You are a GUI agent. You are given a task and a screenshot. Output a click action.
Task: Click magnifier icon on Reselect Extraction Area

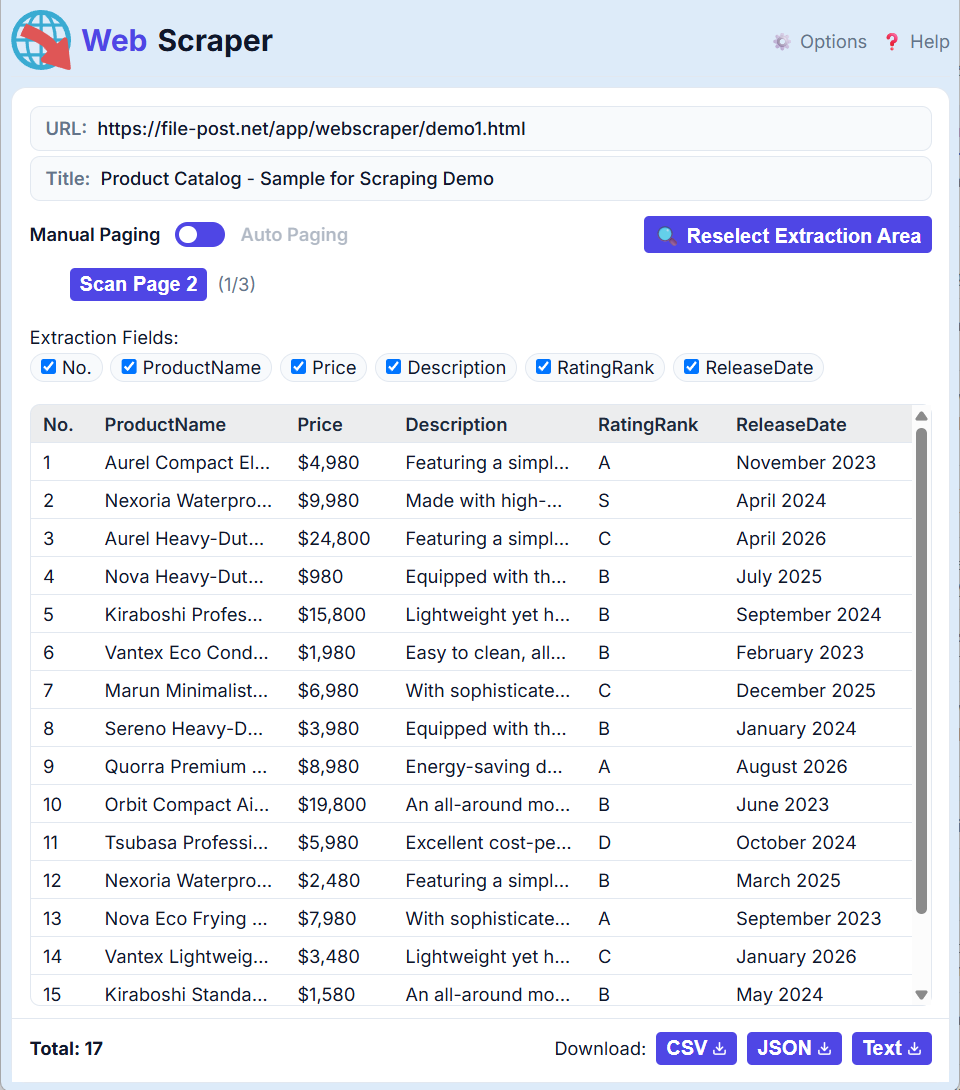[667, 236]
